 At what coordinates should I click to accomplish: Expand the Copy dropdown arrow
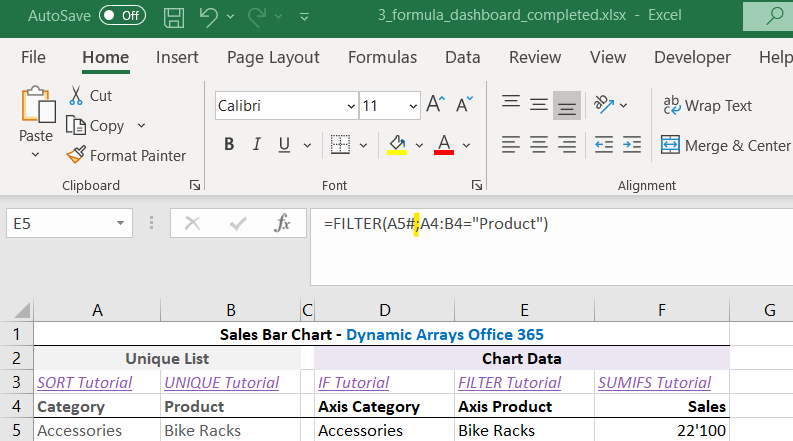click(x=142, y=125)
